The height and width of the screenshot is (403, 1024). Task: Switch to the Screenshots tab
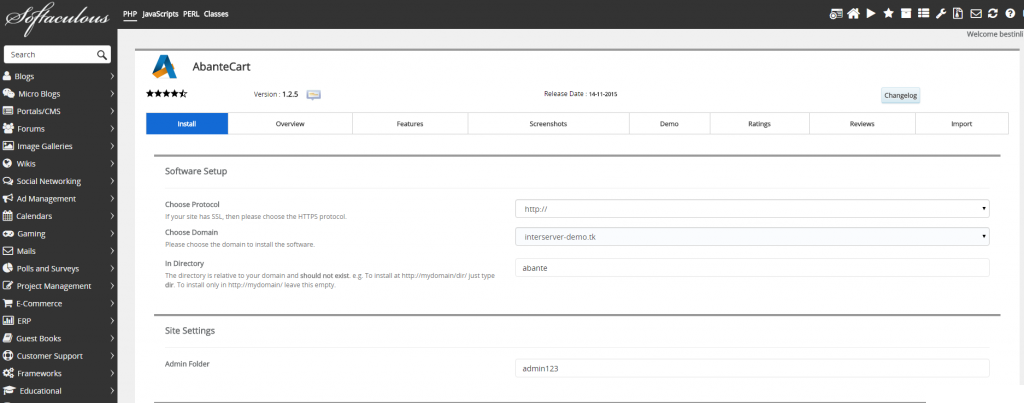coord(548,123)
